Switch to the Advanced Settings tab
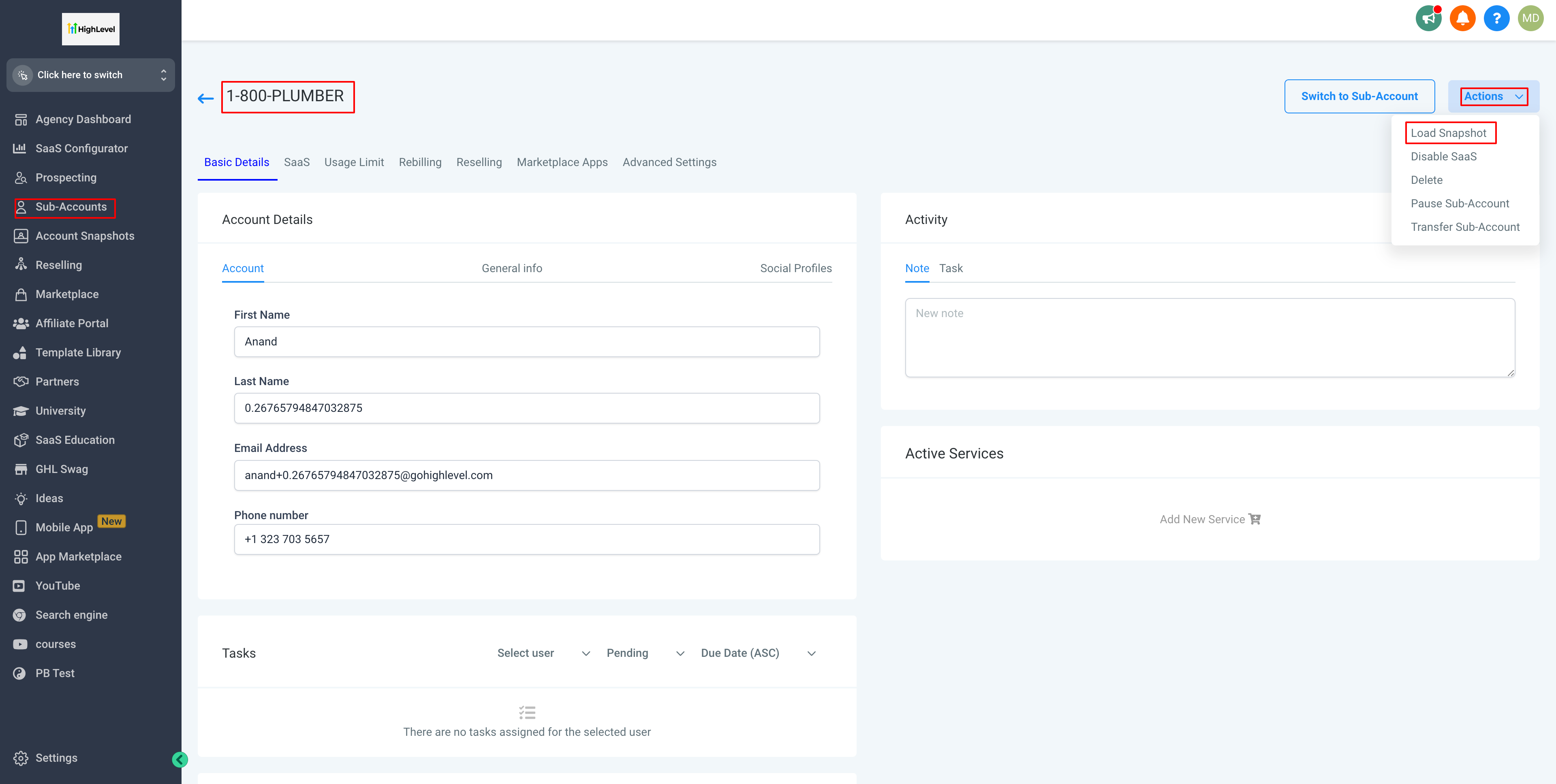This screenshot has height=784, width=1556. pyautogui.click(x=669, y=162)
